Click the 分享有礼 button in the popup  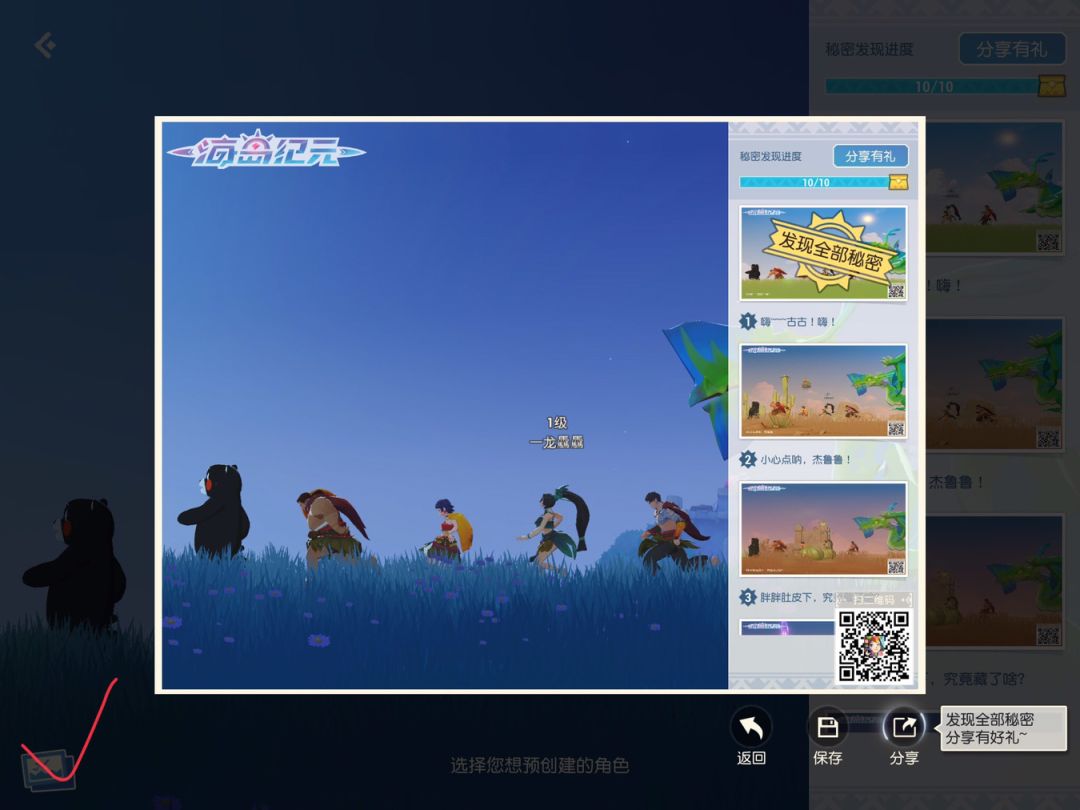(x=871, y=156)
